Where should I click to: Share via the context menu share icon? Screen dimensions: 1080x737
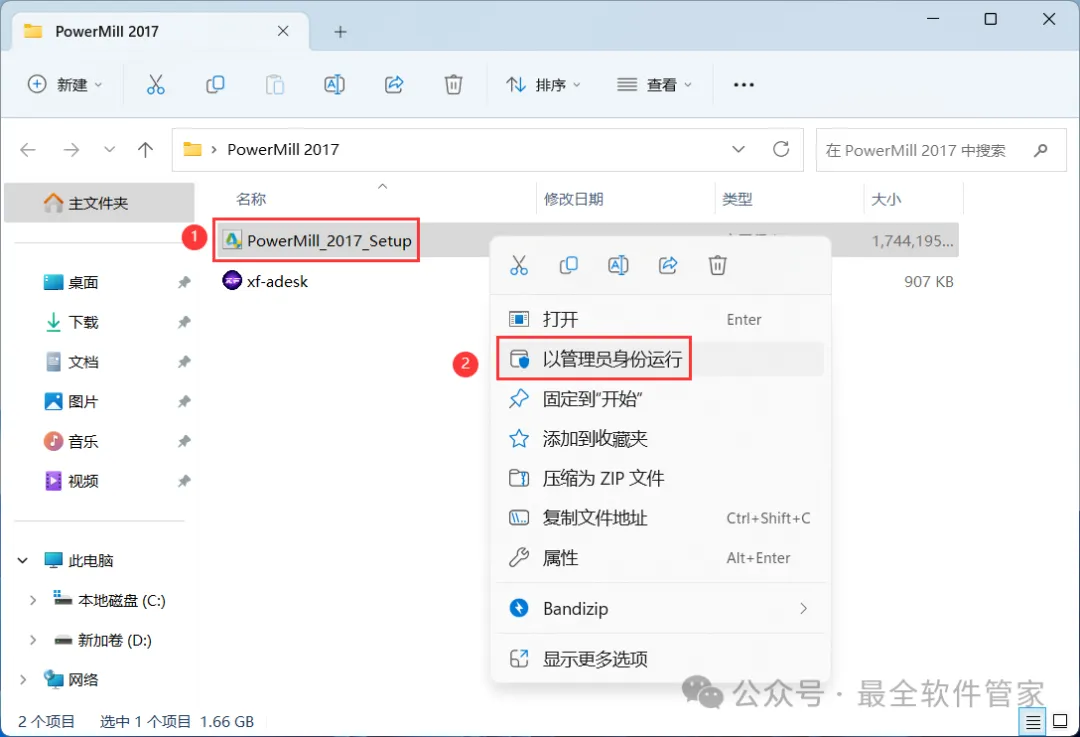(x=668, y=265)
